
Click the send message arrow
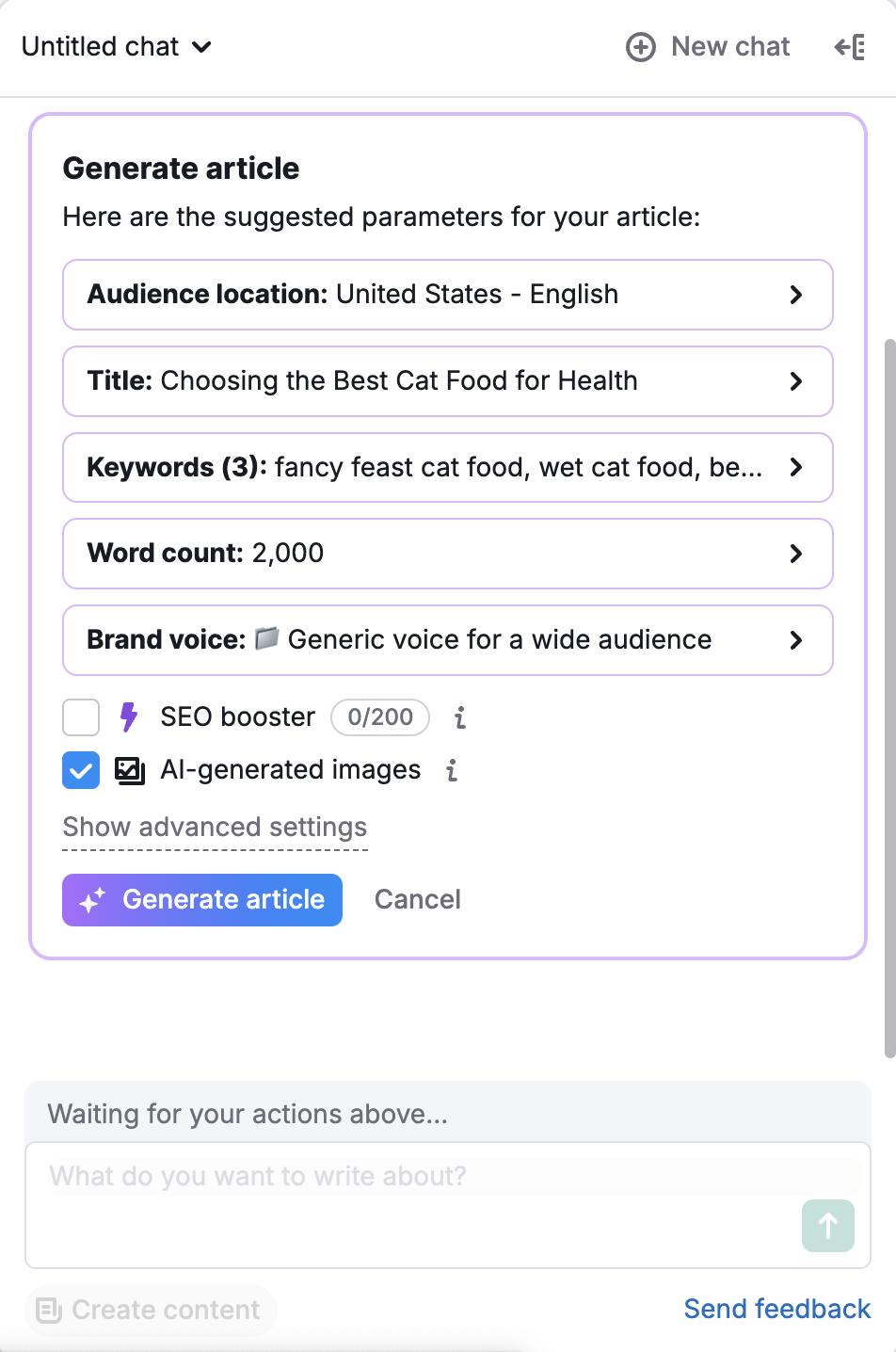pyautogui.click(x=827, y=1226)
